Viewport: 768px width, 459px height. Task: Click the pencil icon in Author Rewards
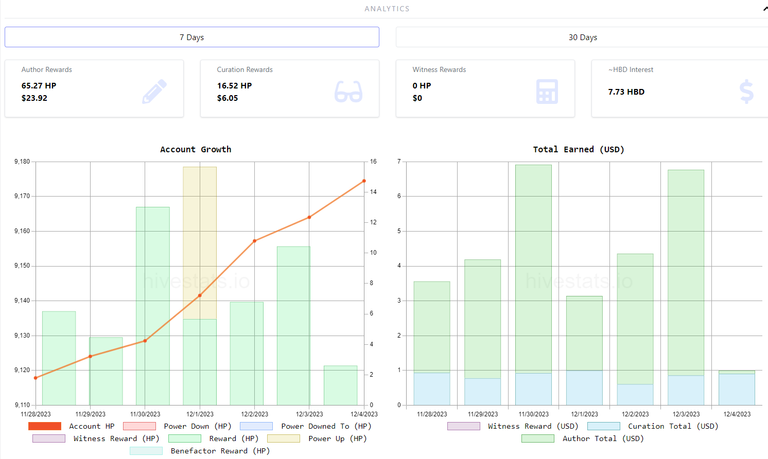(x=154, y=92)
